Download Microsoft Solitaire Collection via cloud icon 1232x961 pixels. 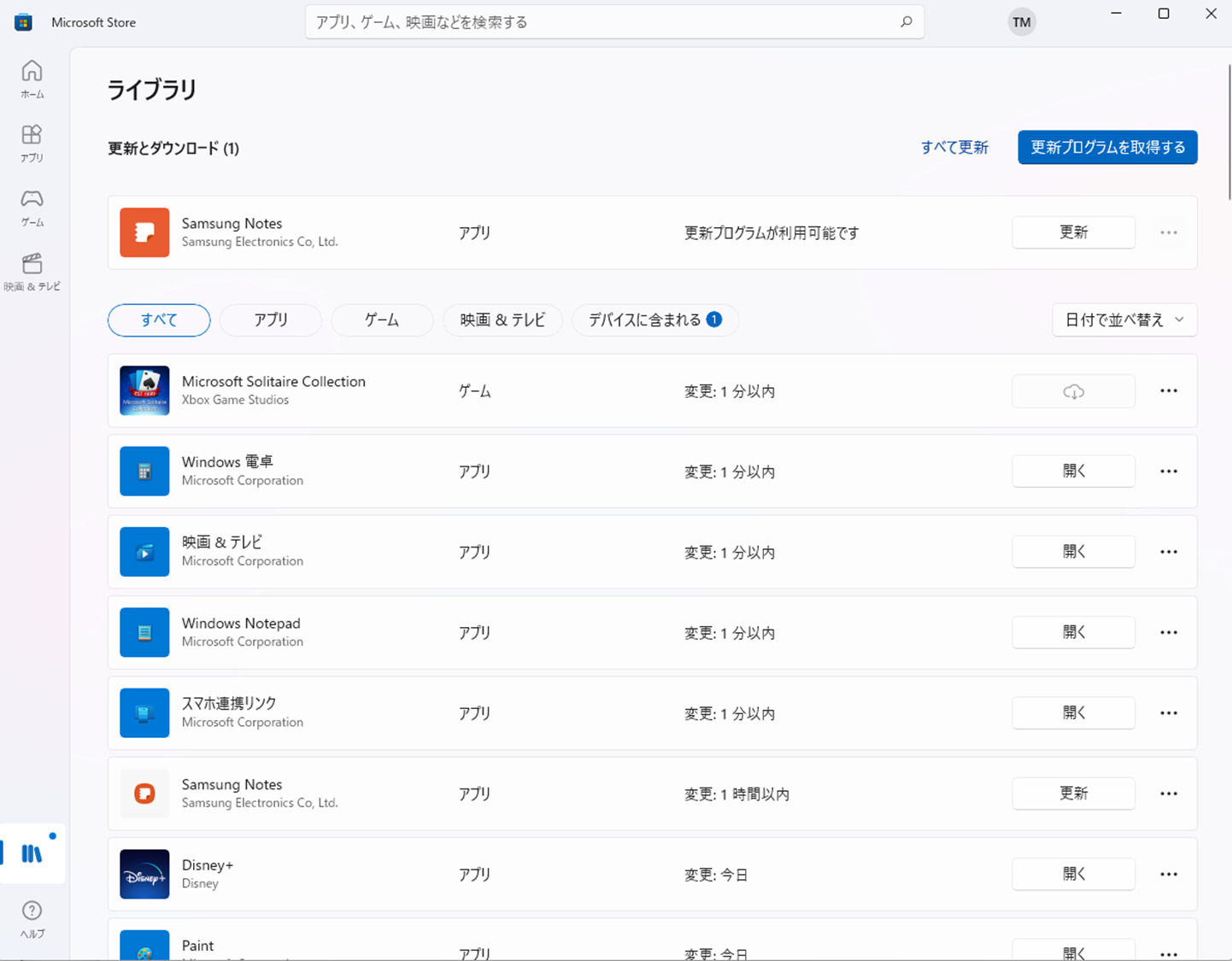point(1074,391)
